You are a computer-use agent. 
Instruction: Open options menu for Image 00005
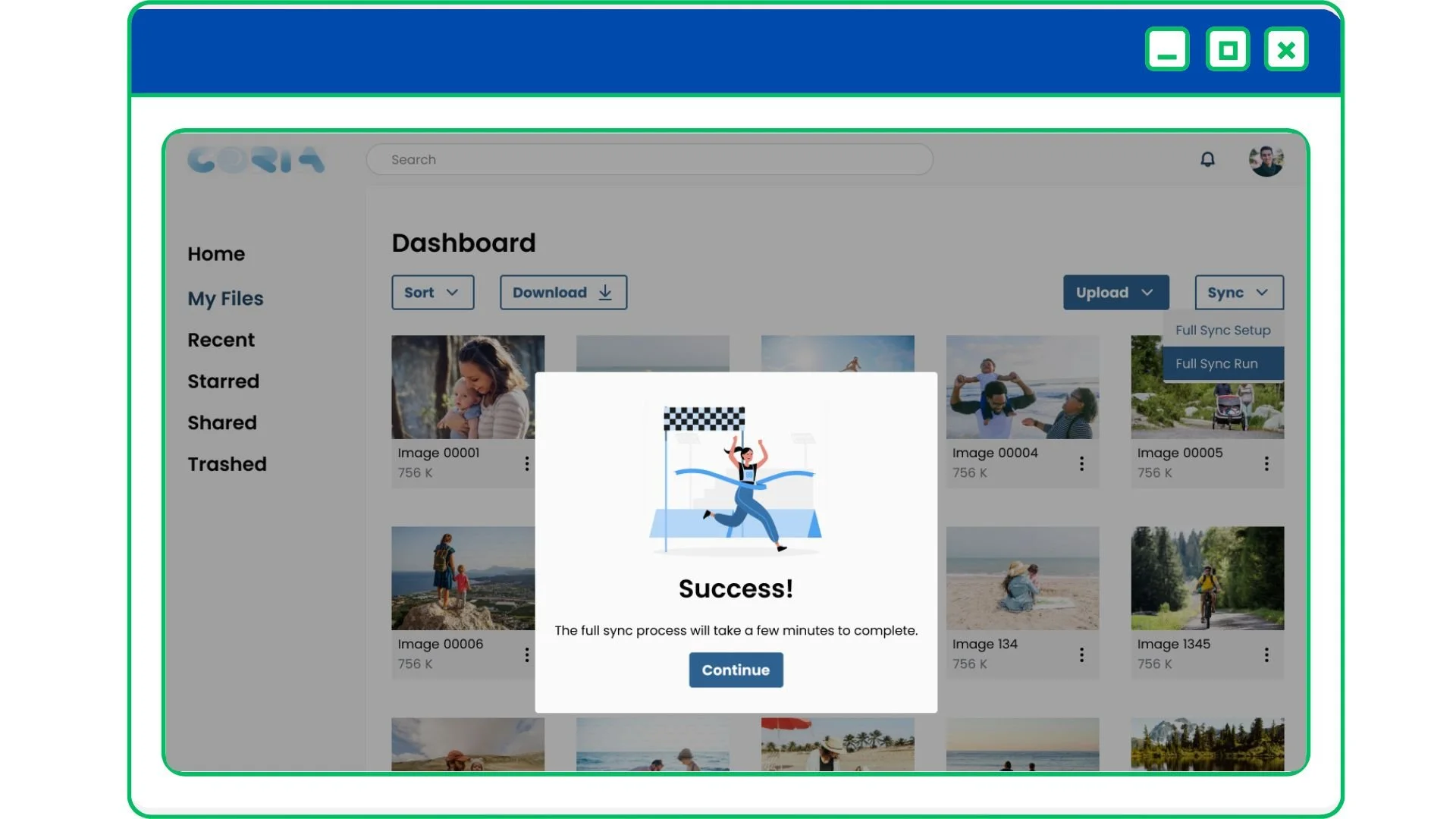pos(1266,463)
